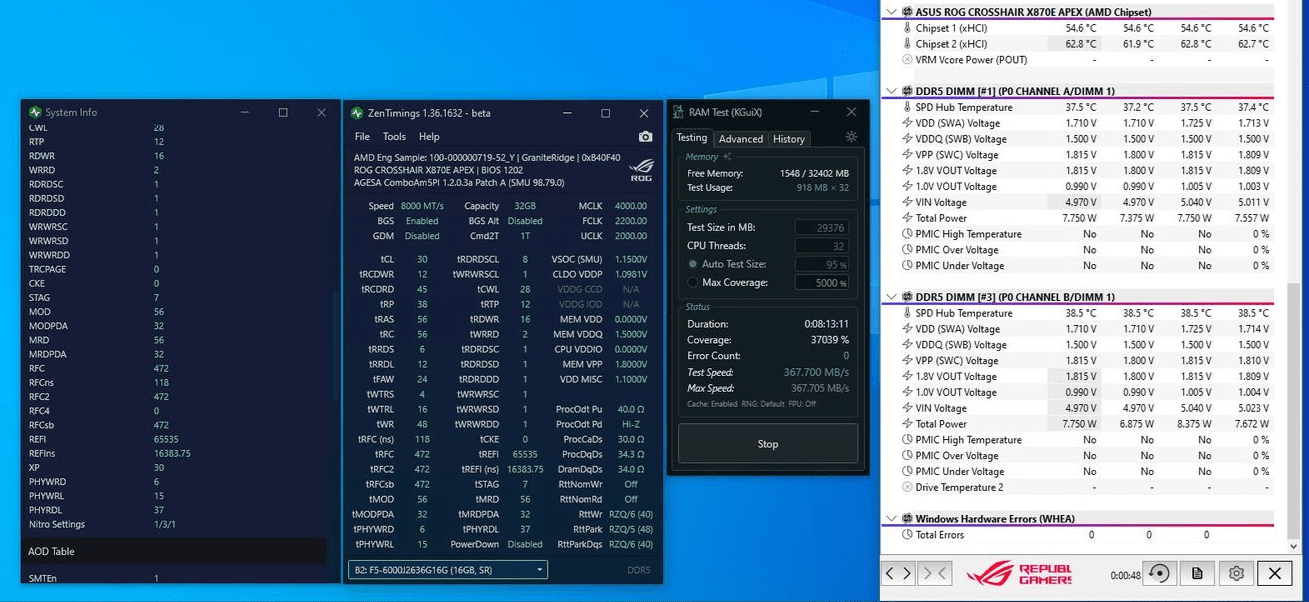The image size is (1309, 602).
Task: Open the DIMM selector dropdown B2: F5-6000J2636G16G
Action: click(448, 570)
